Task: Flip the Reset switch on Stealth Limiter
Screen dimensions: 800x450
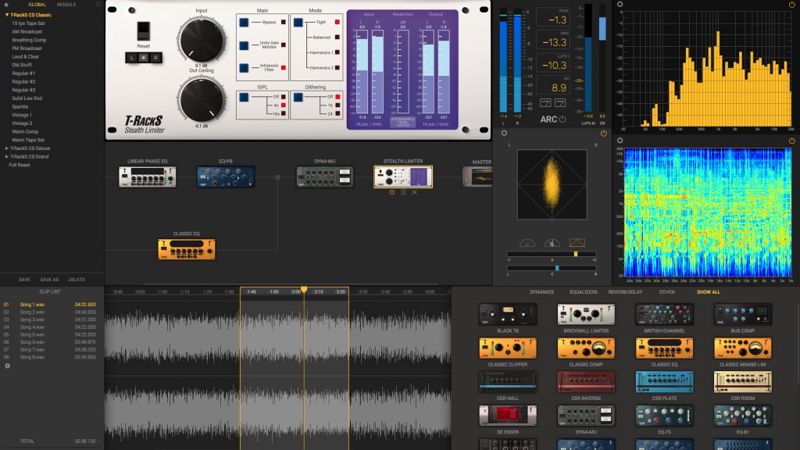Action: coord(143,31)
